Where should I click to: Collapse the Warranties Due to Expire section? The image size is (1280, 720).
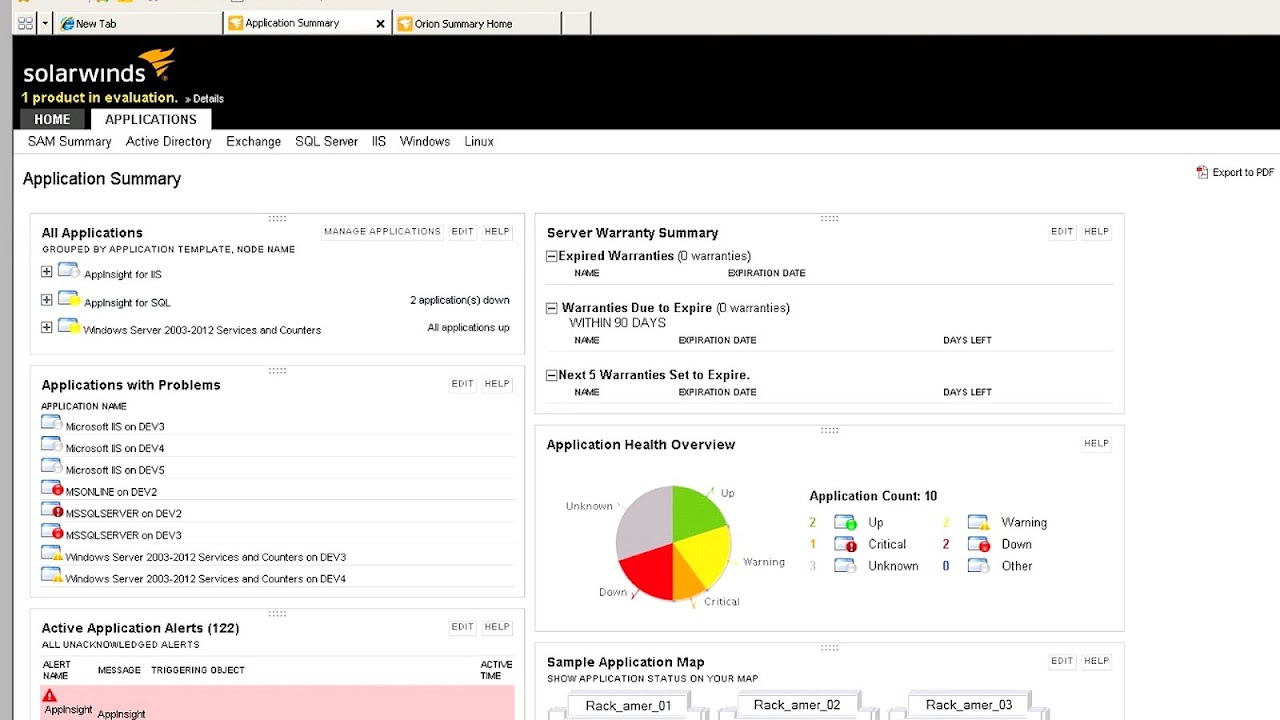point(551,308)
